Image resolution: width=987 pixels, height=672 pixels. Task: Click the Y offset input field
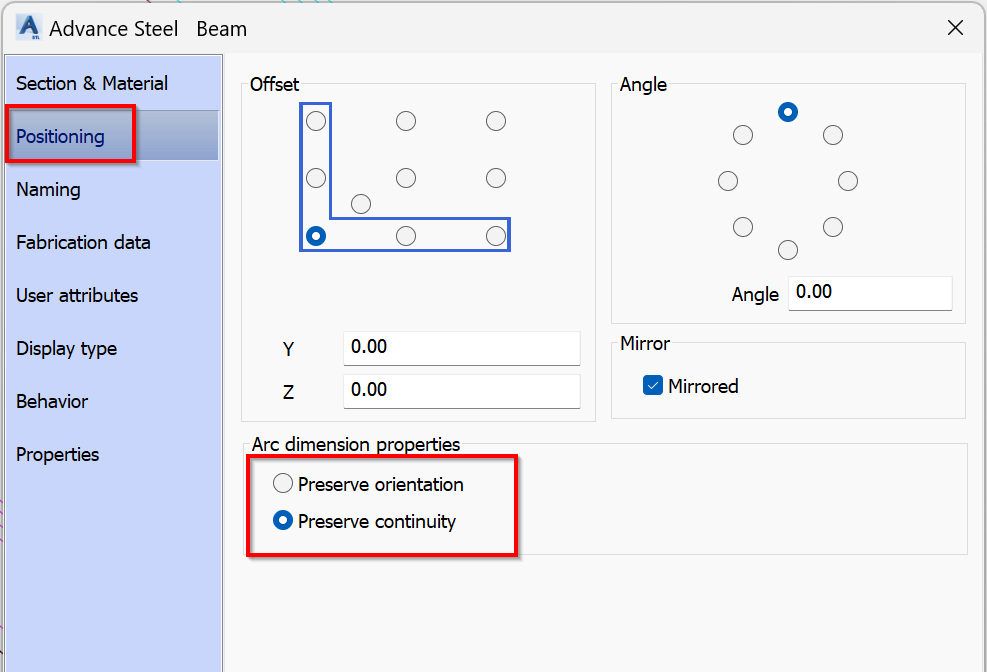(461, 348)
